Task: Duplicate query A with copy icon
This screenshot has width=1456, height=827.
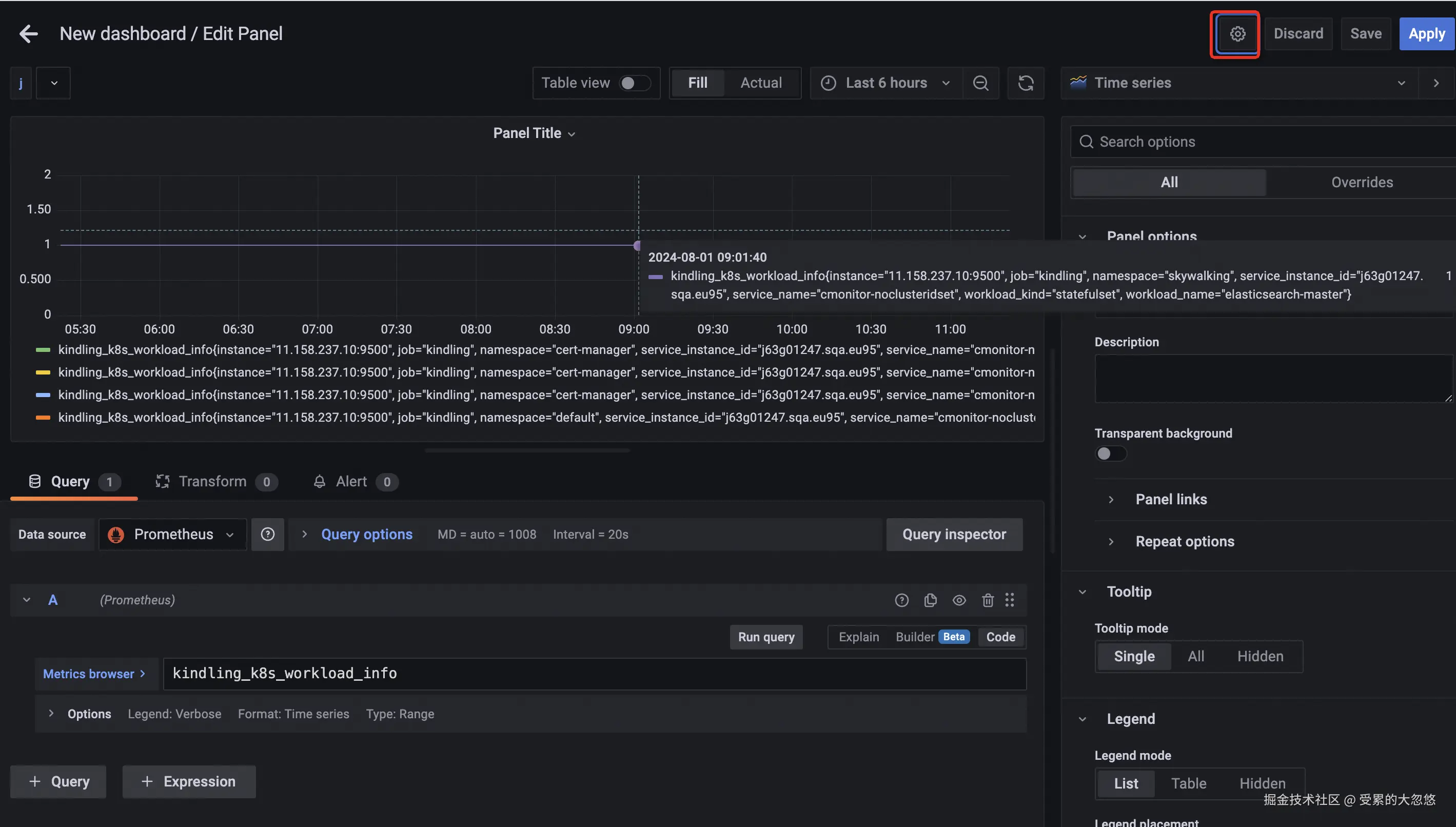Action: (930, 600)
